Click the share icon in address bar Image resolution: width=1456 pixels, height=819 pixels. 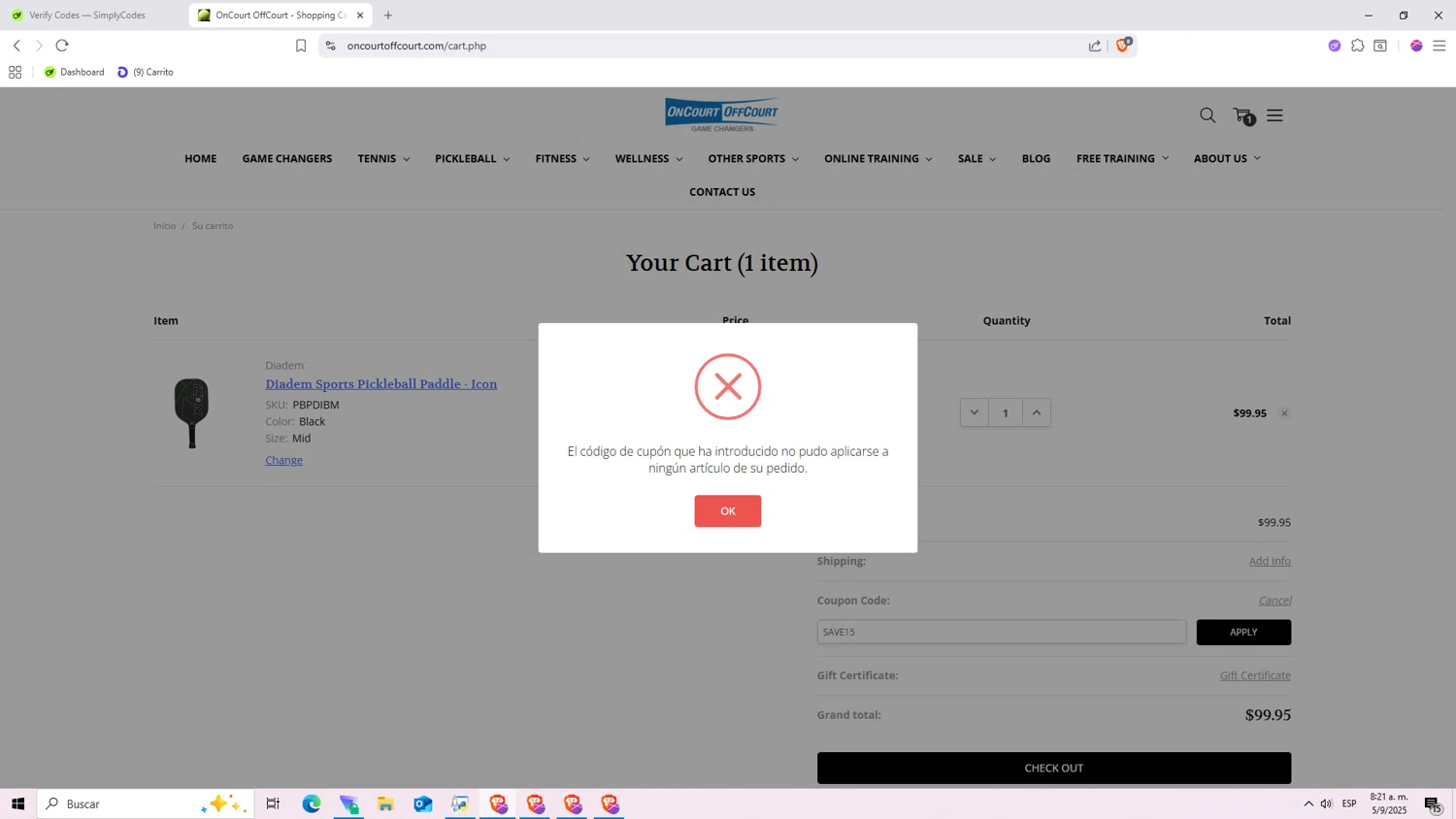click(x=1095, y=46)
